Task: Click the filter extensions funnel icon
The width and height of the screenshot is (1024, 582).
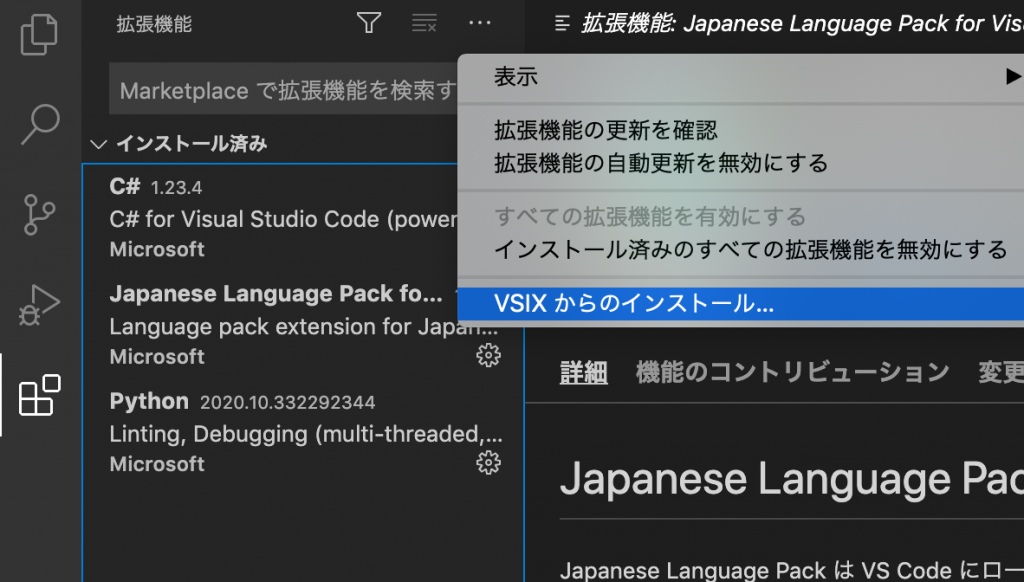Action: (369, 24)
